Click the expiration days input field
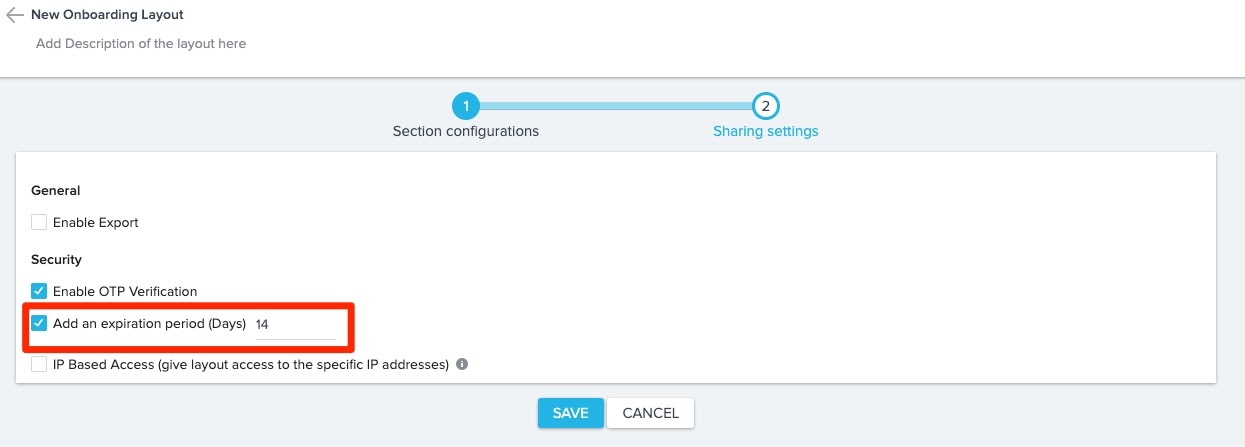1245x447 pixels. point(295,325)
